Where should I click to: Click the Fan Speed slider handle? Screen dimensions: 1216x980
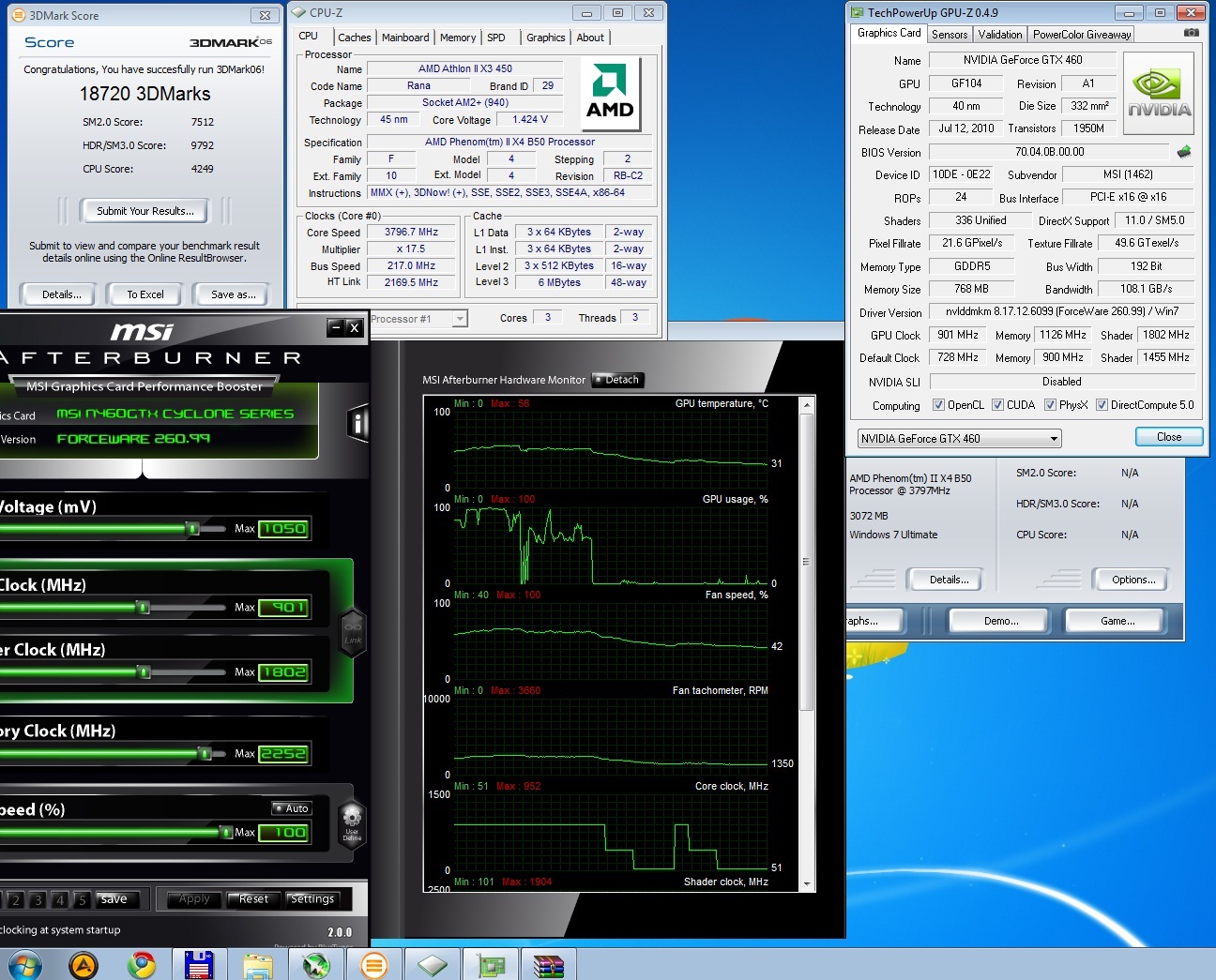pyautogui.click(x=226, y=832)
